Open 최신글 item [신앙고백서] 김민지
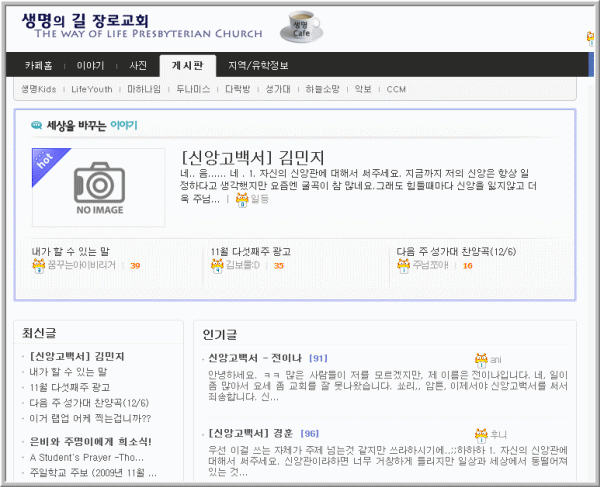 tap(77, 357)
